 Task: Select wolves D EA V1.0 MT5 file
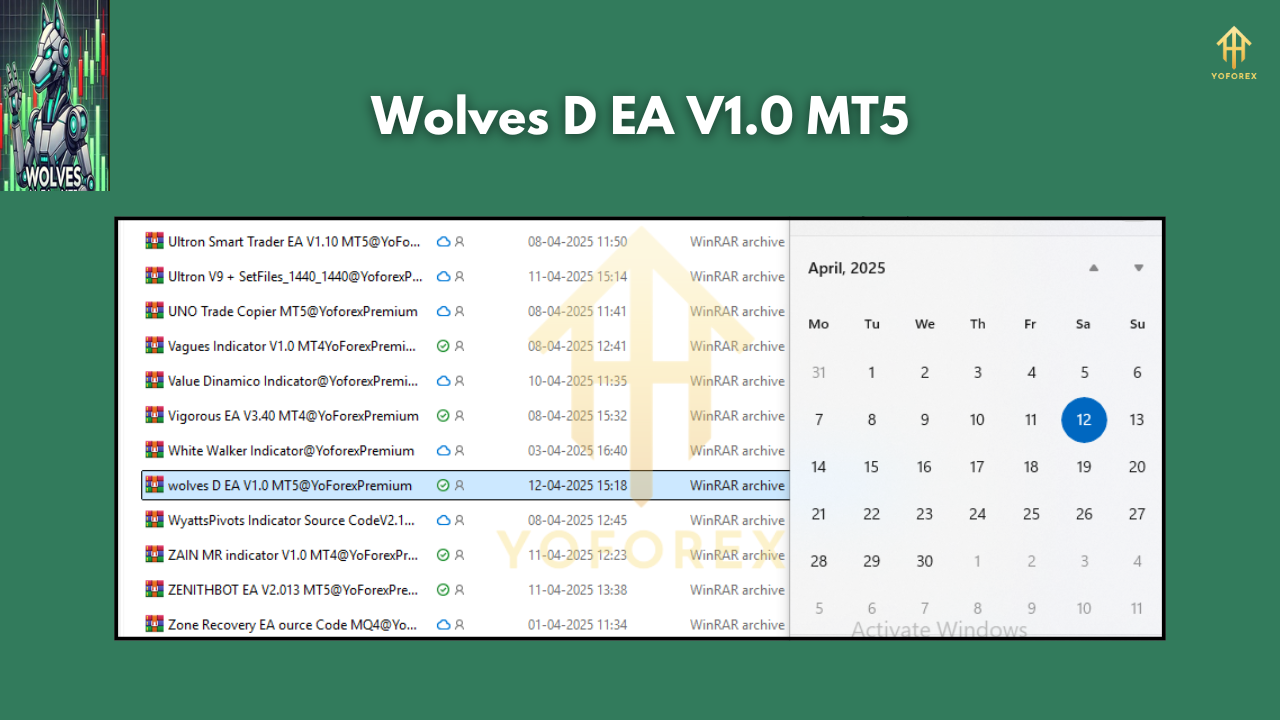tap(290, 486)
